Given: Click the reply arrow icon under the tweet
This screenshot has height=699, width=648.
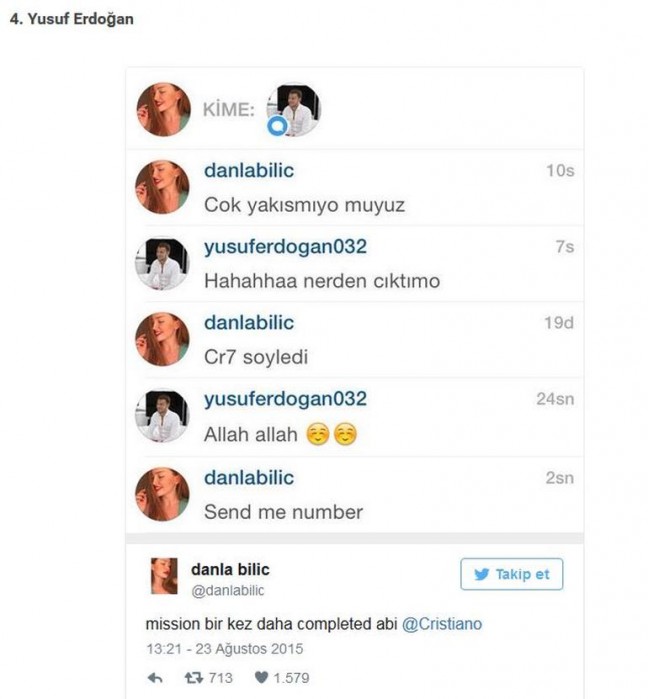Looking at the screenshot, I should click(155, 678).
